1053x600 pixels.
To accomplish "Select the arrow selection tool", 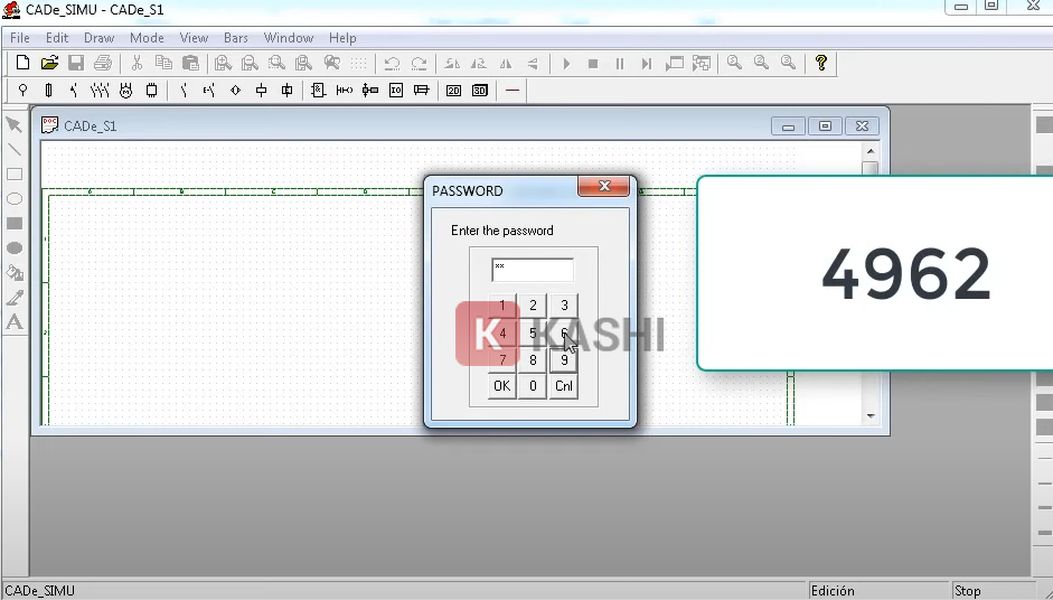I will point(14,125).
